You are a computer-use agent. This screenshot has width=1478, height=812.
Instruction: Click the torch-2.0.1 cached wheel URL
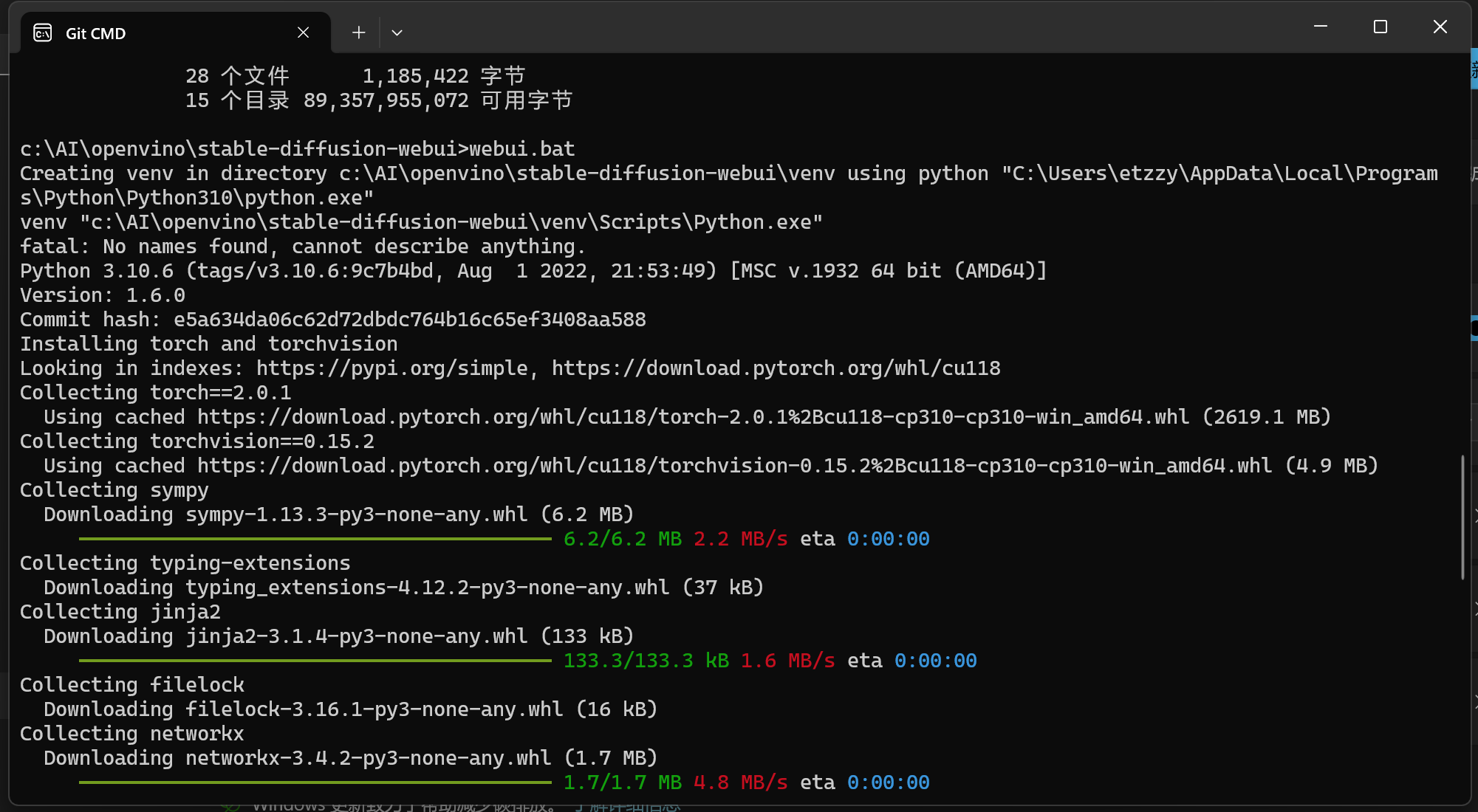click(693, 417)
